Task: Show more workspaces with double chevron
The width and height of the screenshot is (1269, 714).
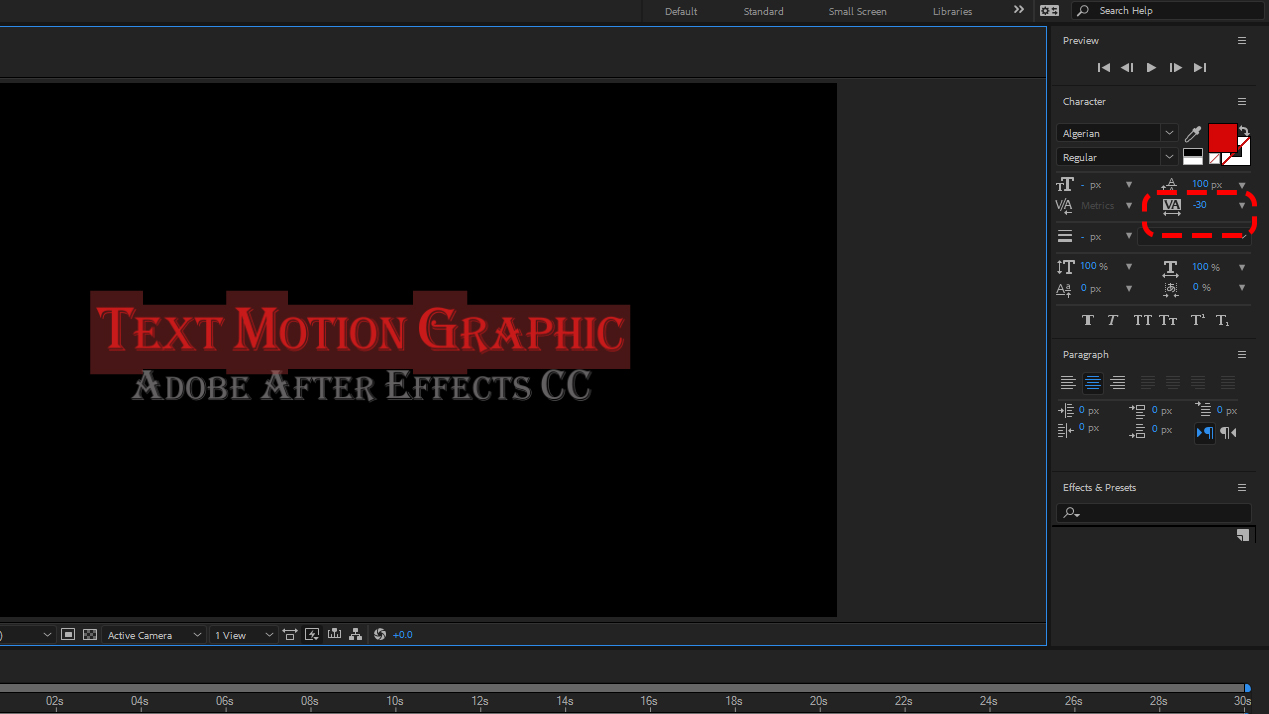Action: click(1018, 10)
